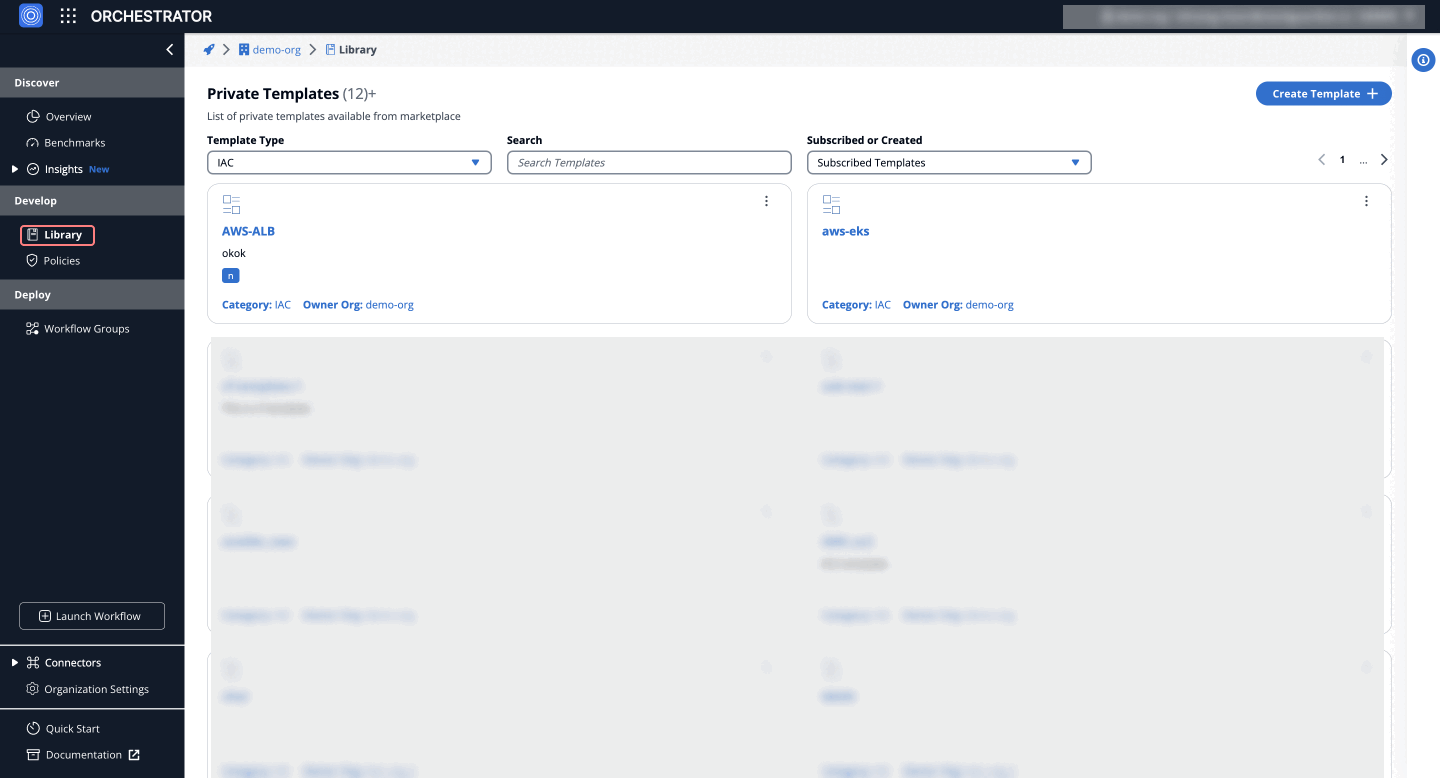
Task: Open the aws-eks template
Action: (x=845, y=231)
